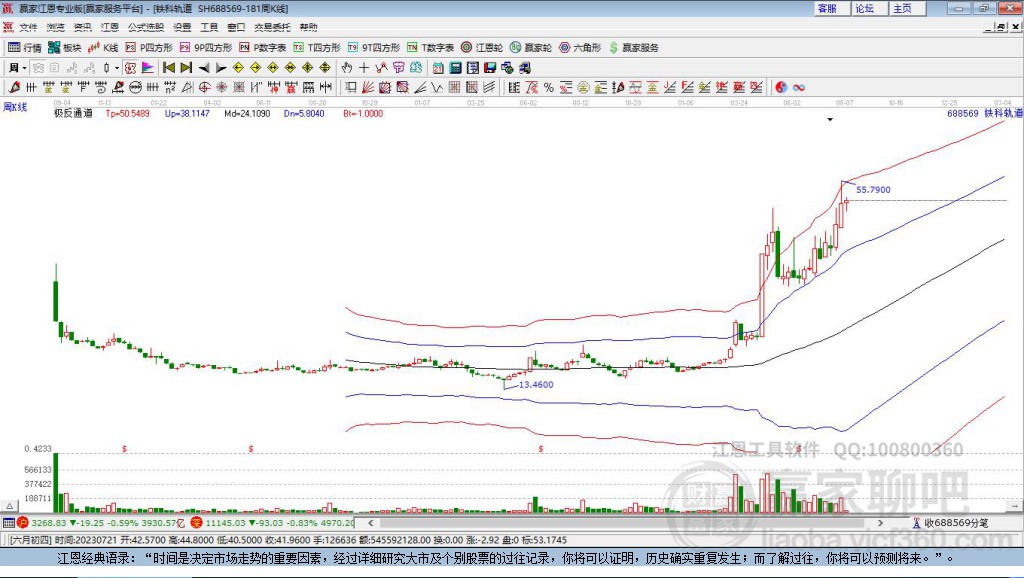The height and width of the screenshot is (578, 1024).
Task: Open the 赢家轮 tool
Action: click(x=531, y=48)
